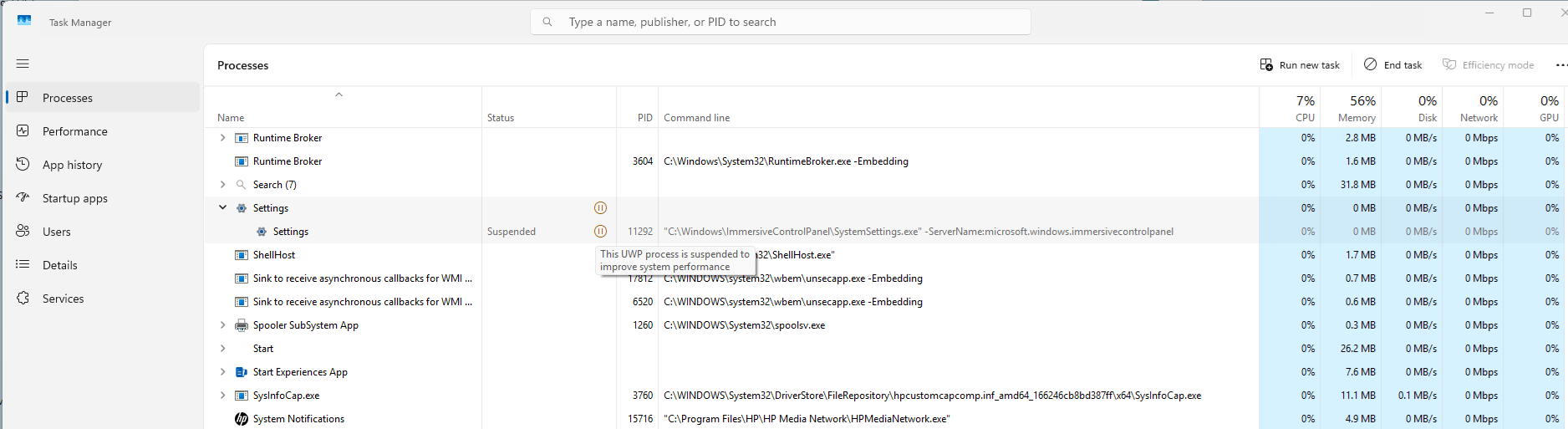Select the Search (7) row
1568x429 pixels.
point(886,185)
